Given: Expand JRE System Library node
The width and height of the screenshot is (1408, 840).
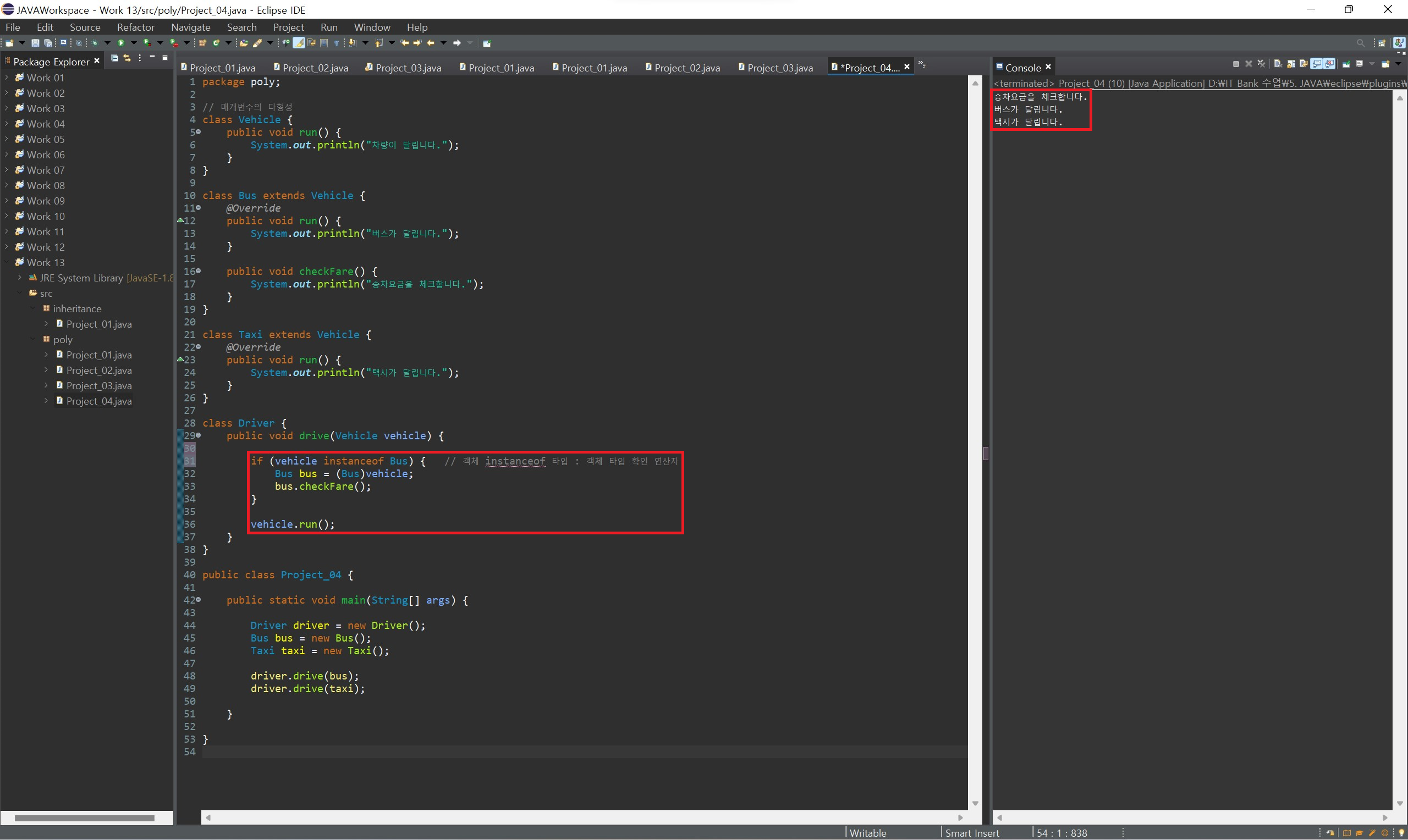Looking at the screenshot, I should [20, 278].
